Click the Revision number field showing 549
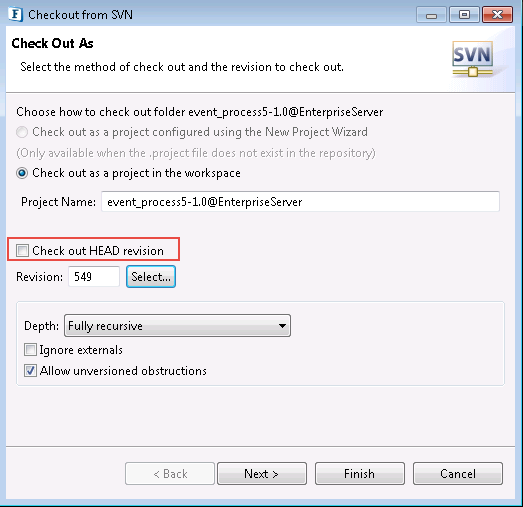 click(x=94, y=277)
